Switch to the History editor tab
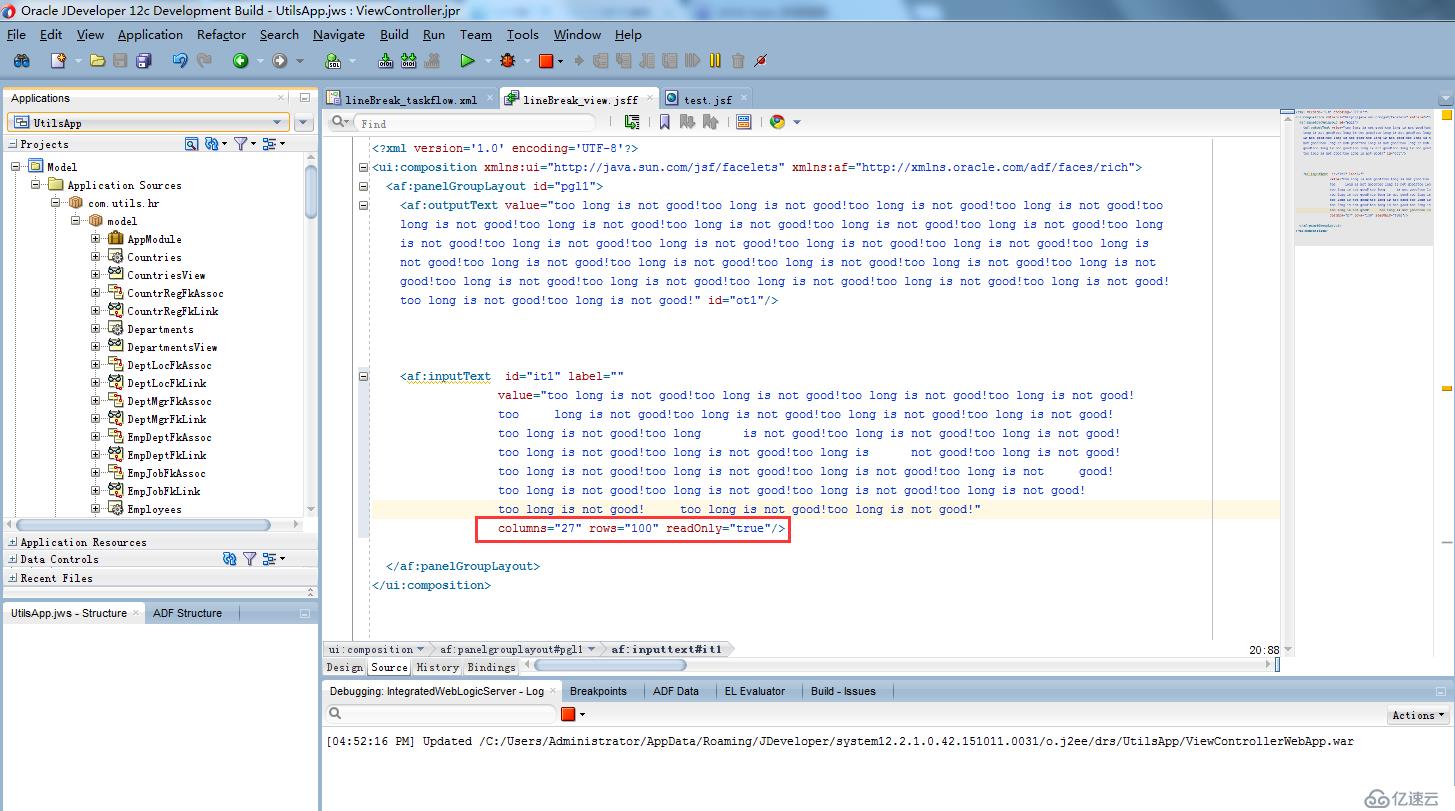This screenshot has width=1455, height=811. (x=437, y=667)
